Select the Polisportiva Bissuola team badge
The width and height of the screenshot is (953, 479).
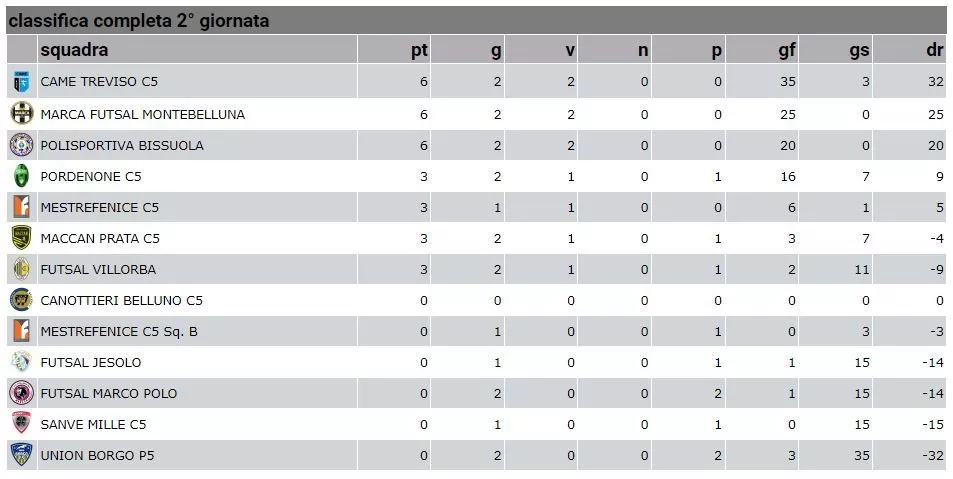pyautogui.click(x=21, y=145)
